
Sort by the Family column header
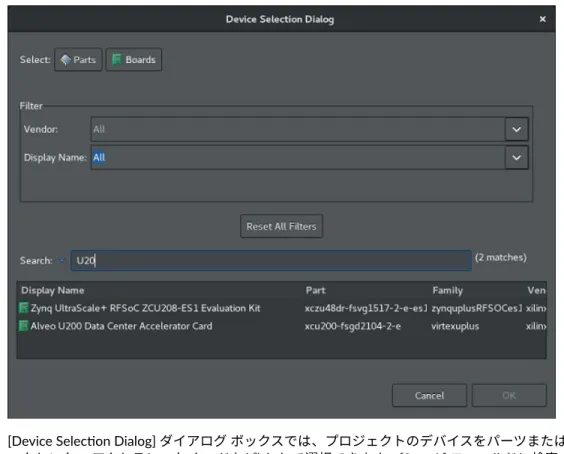[447, 291]
